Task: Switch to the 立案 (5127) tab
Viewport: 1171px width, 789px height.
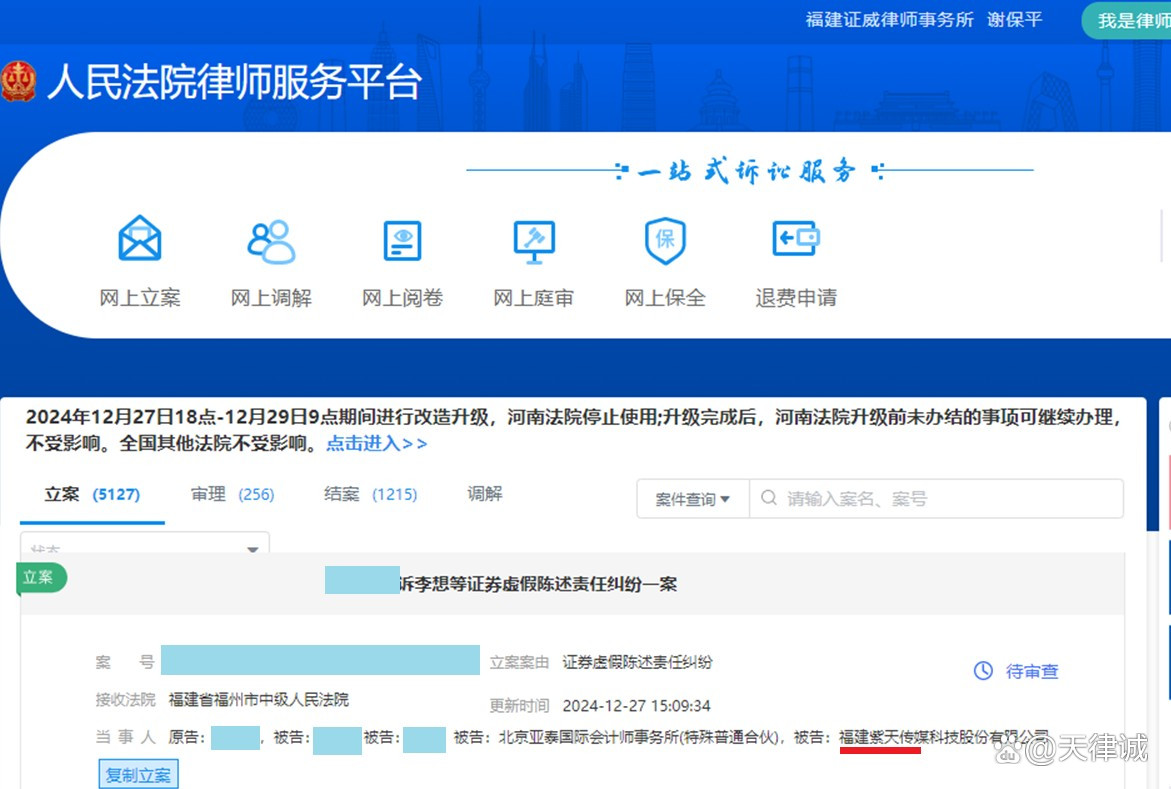Action: point(92,494)
